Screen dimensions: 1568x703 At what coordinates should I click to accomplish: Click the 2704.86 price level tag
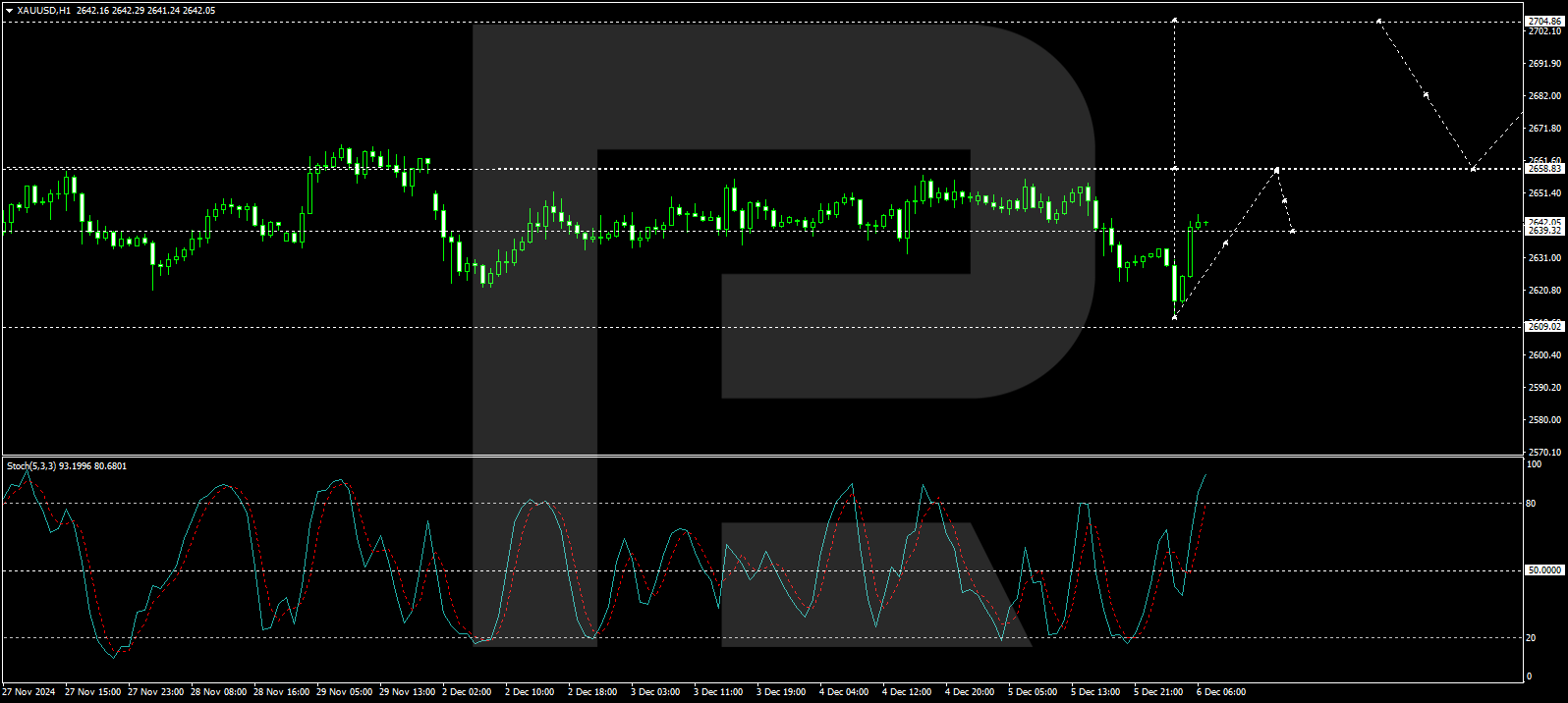point(1543,21)
